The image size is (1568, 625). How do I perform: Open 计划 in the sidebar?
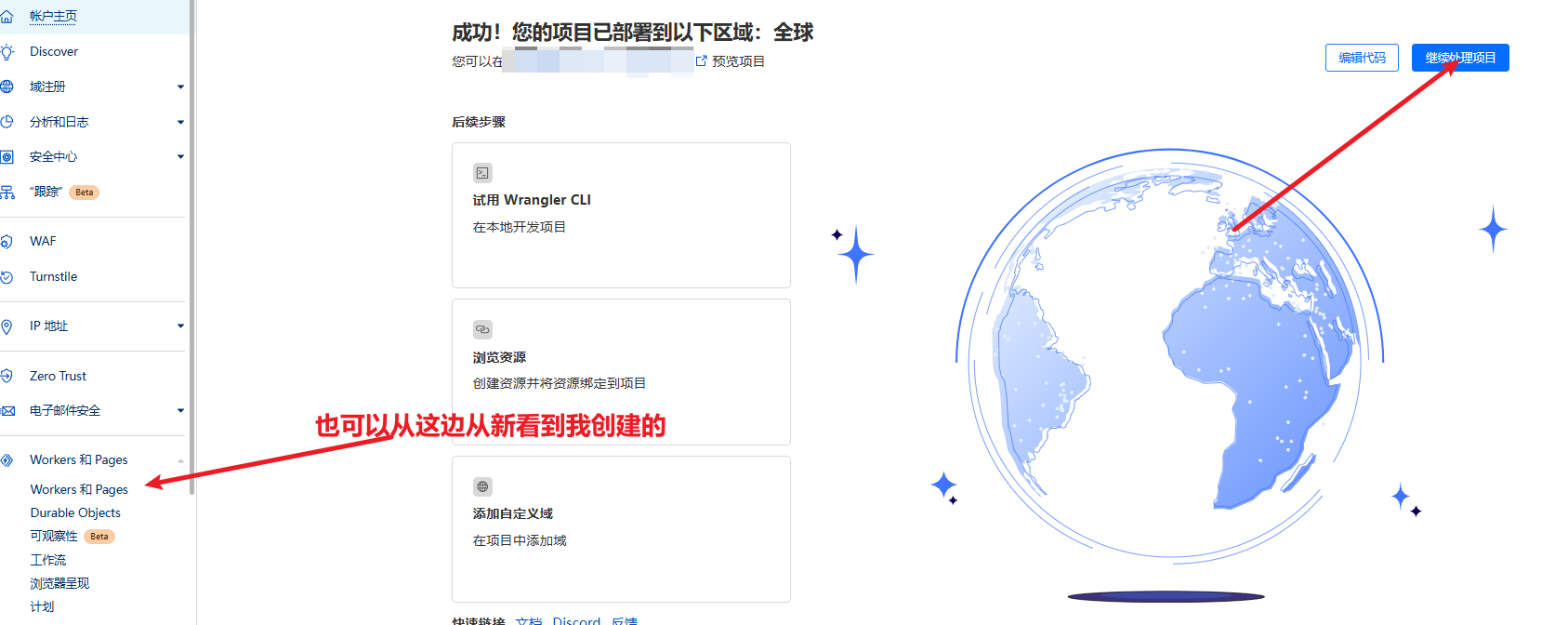pyautogui.click(x=42, y=606)
